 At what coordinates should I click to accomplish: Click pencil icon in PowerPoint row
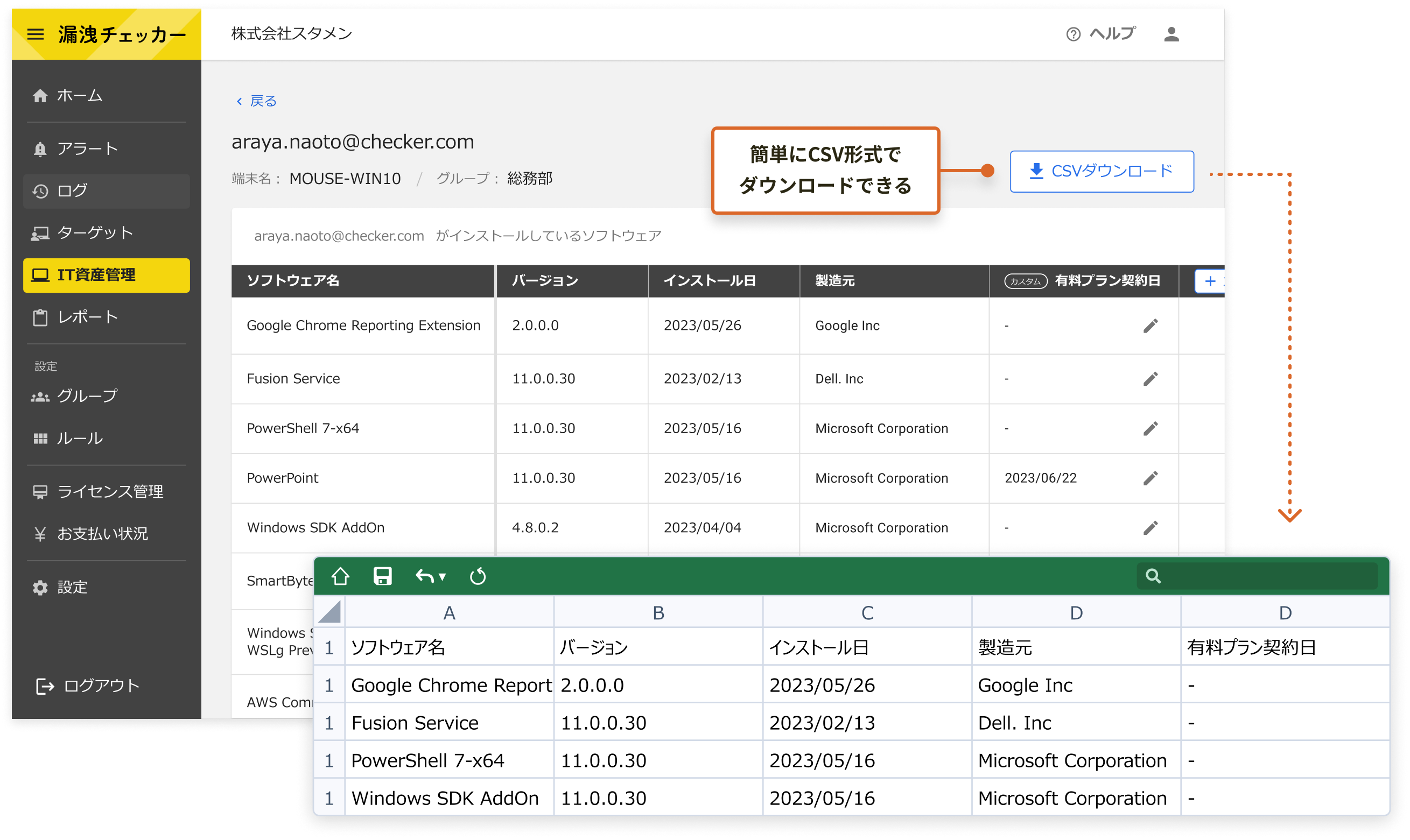click(1150, 478)
